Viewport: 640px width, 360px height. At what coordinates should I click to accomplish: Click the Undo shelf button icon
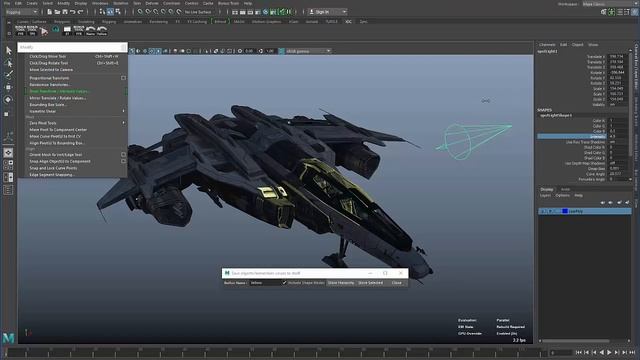pos(102,30)
